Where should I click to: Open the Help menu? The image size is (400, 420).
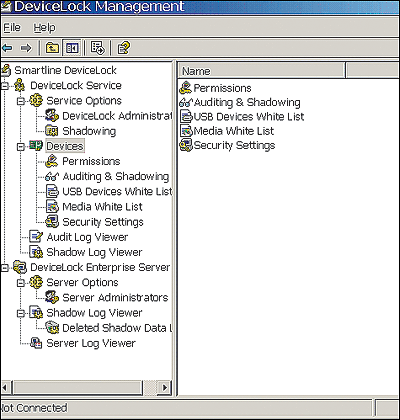tap(44, 28)
